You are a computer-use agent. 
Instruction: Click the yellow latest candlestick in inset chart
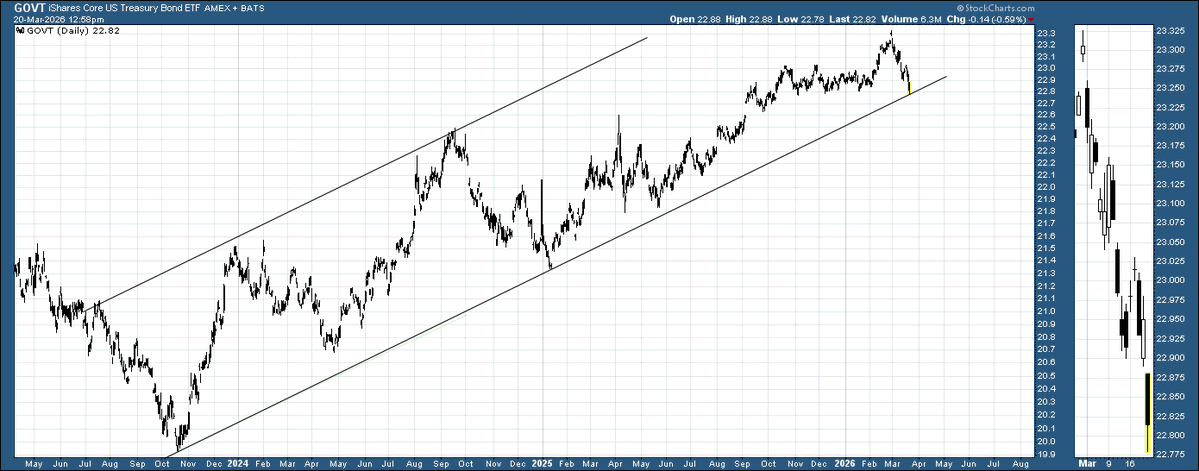click(x=1148, y=412)
